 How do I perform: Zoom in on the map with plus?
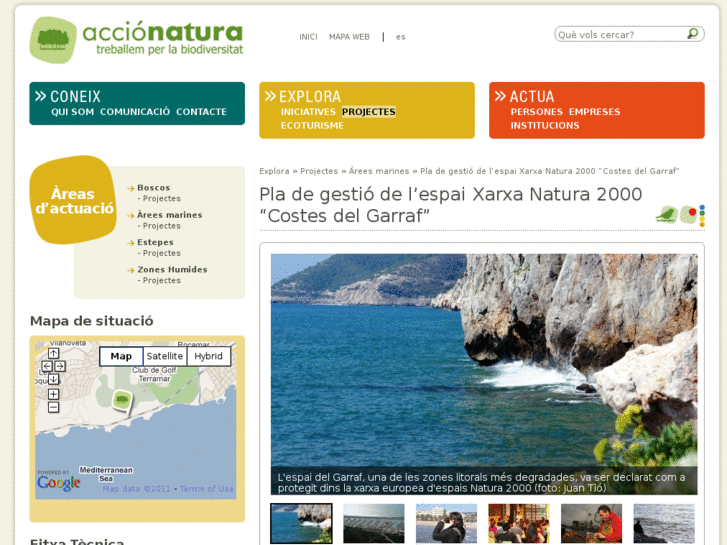pyautogui.click(x=53, y=395)
